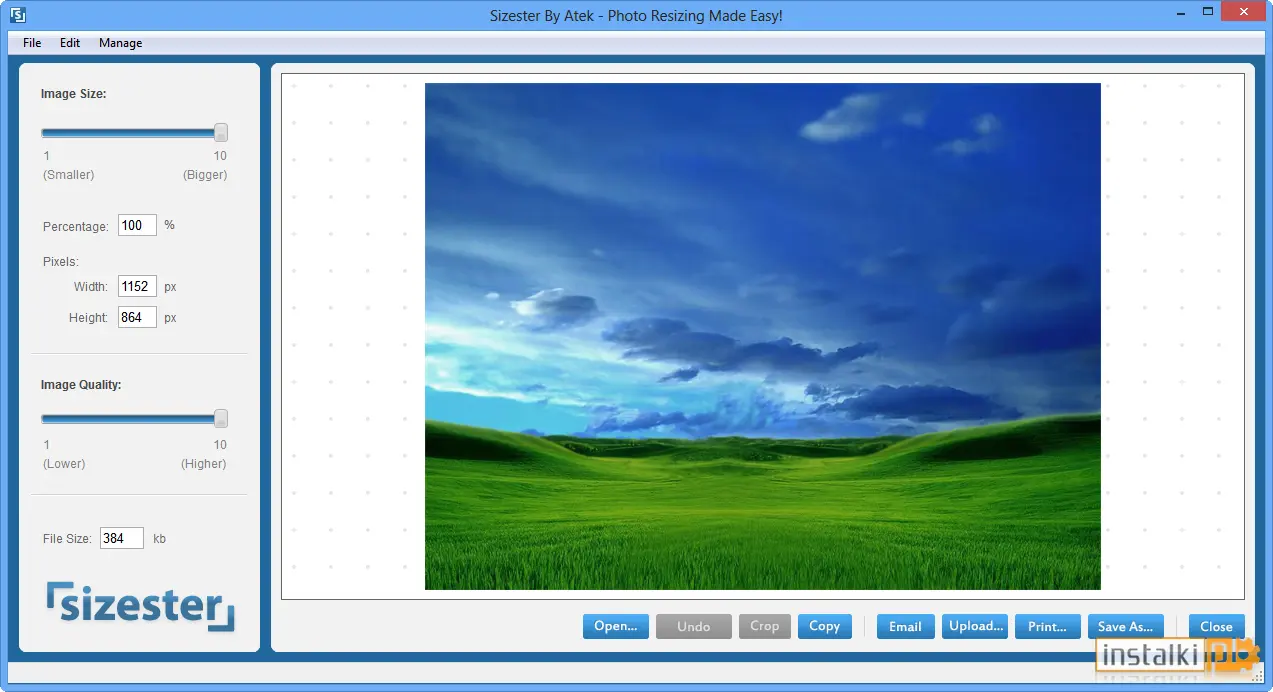The height and width of the screenshot is (692, 1273).
Task: Open the File menu
Action: 32,43
